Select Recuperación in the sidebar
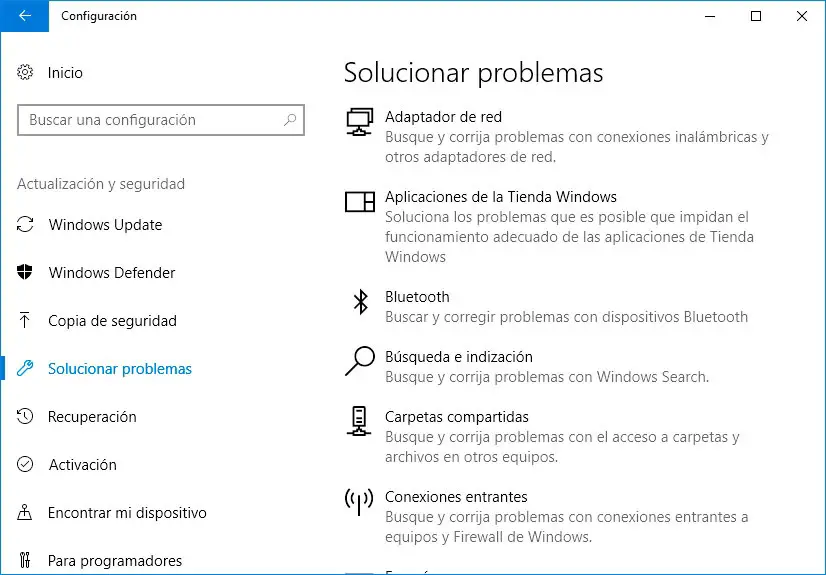This screenshot has width=826, height=575. (x=92, y=417)
